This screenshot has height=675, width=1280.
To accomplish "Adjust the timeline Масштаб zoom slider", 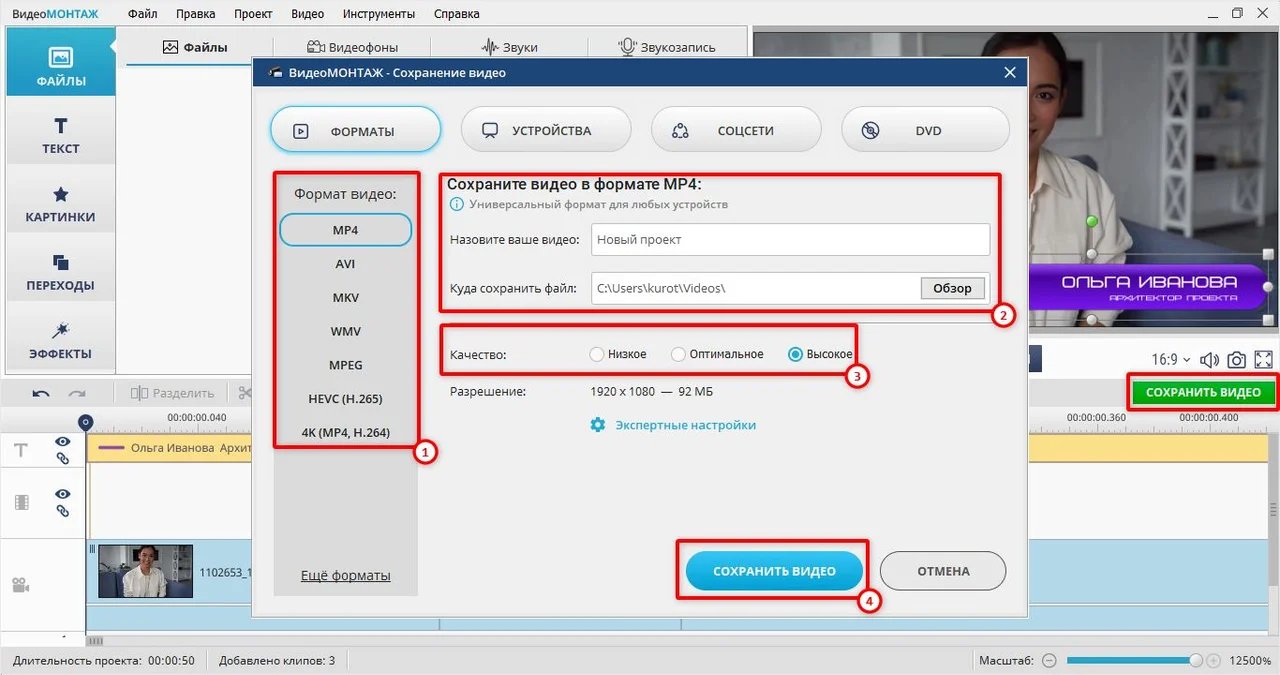I will [x=1132, y=661].
